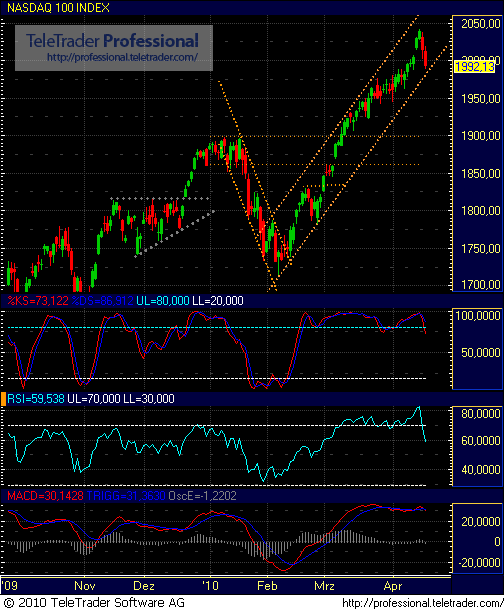
Task: Click the 1950,00 price axis label
Action: click(x=481, y=99)
